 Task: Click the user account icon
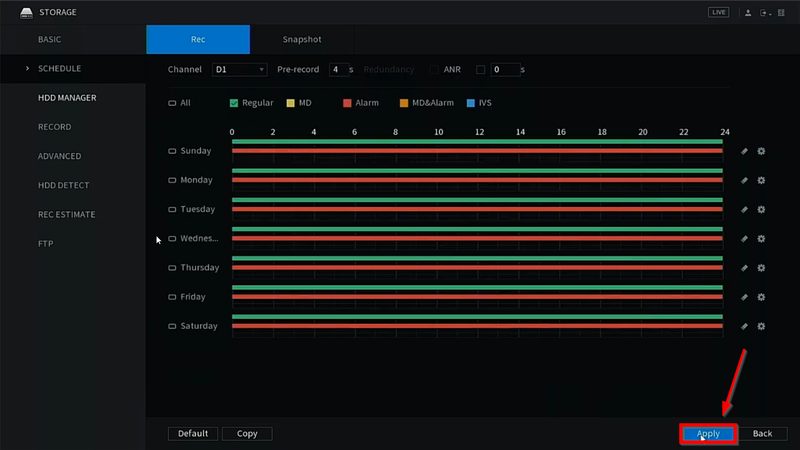(748, 12)
